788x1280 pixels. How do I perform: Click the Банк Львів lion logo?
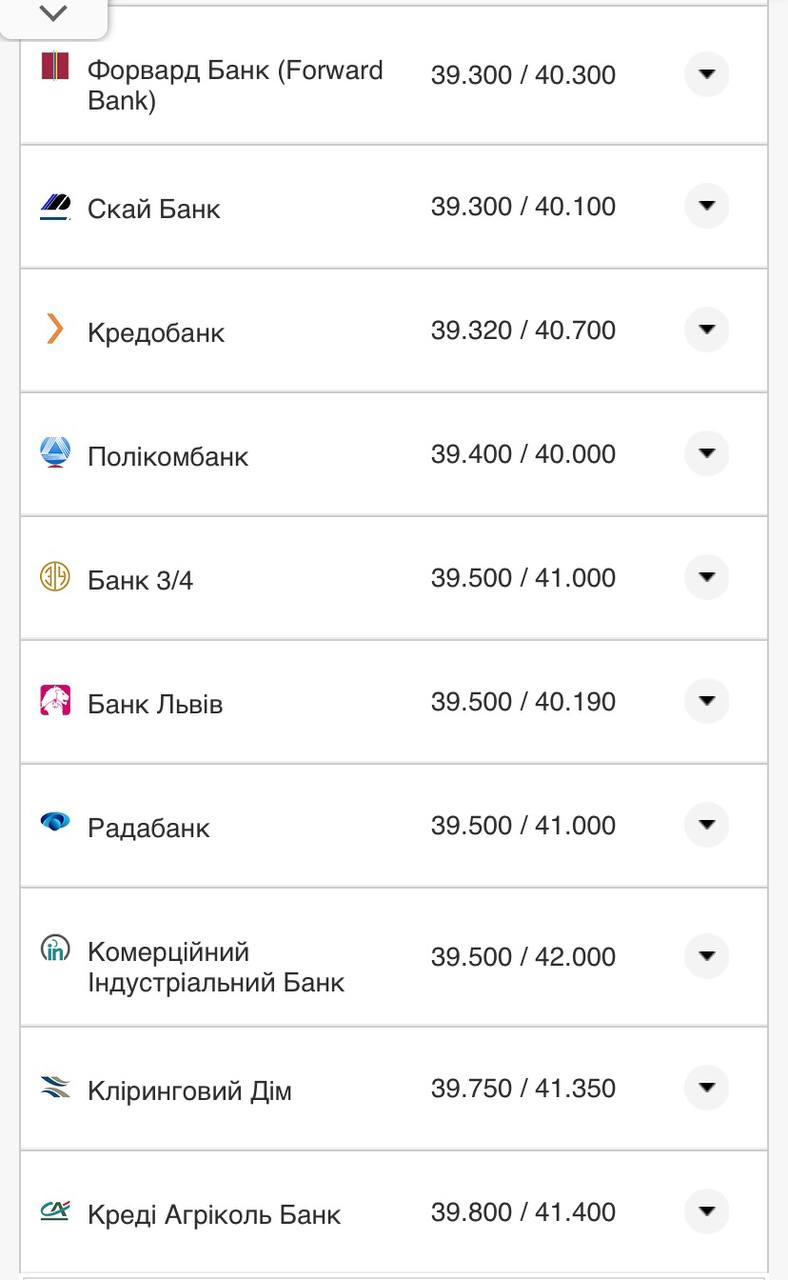[55, 700]
